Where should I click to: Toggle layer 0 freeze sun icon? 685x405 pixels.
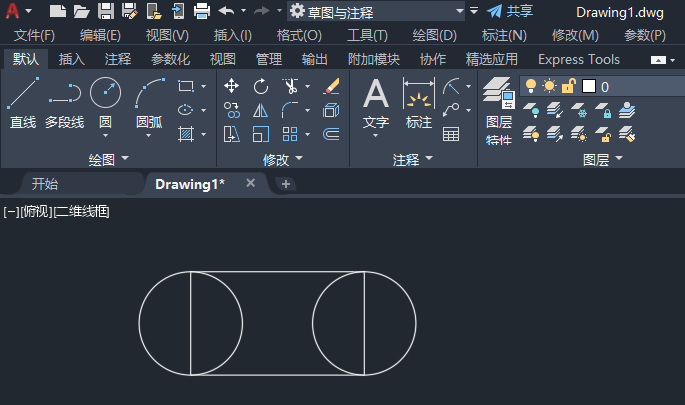pos(549,86)
